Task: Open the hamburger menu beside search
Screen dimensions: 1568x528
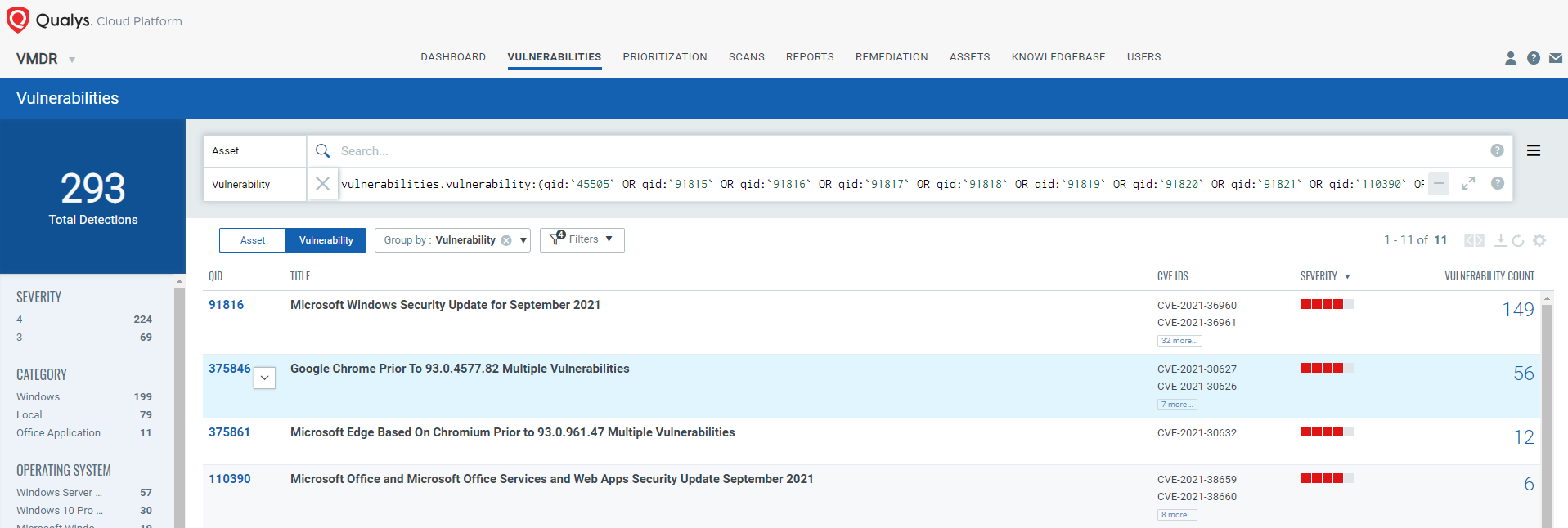Action: tap(1534, 150)
